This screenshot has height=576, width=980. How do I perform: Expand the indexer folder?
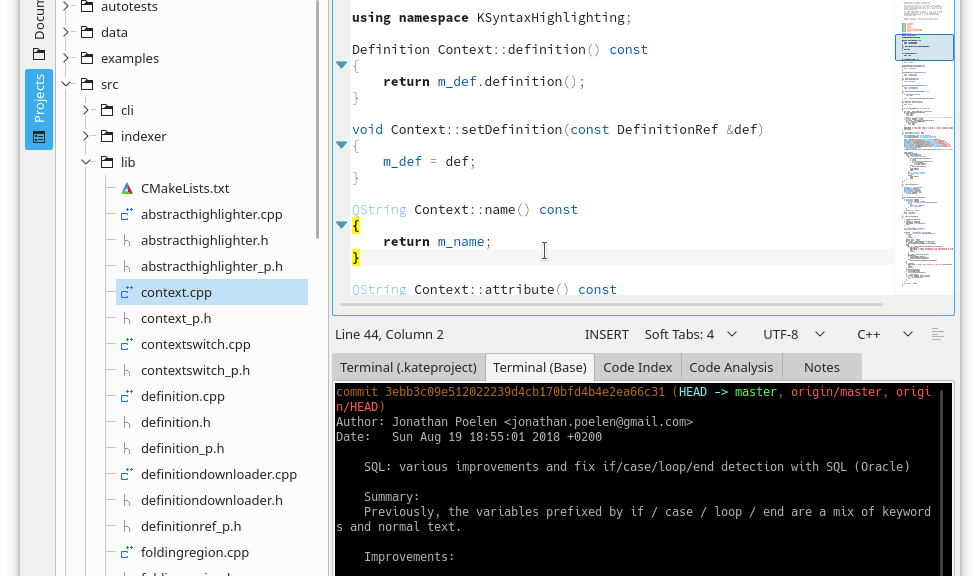pos(86,136)
